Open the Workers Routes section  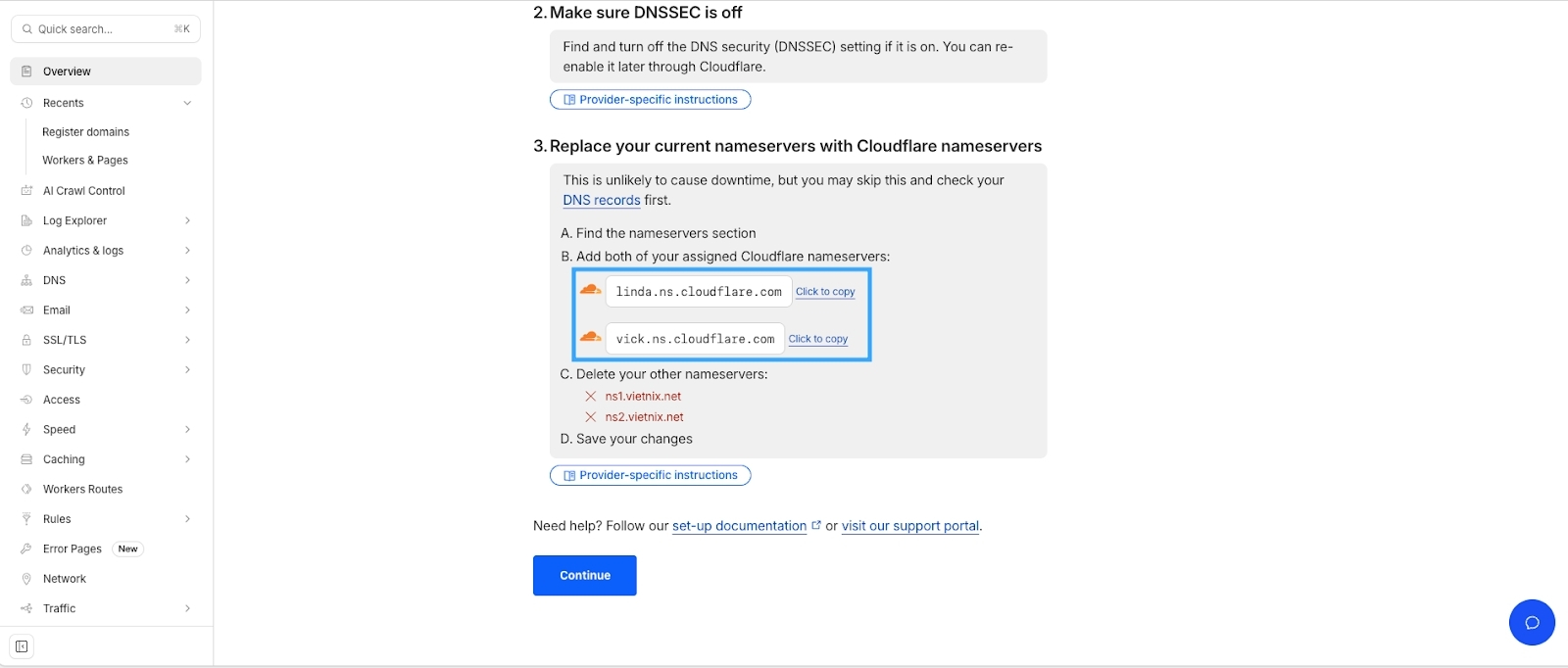pos(82,489)
